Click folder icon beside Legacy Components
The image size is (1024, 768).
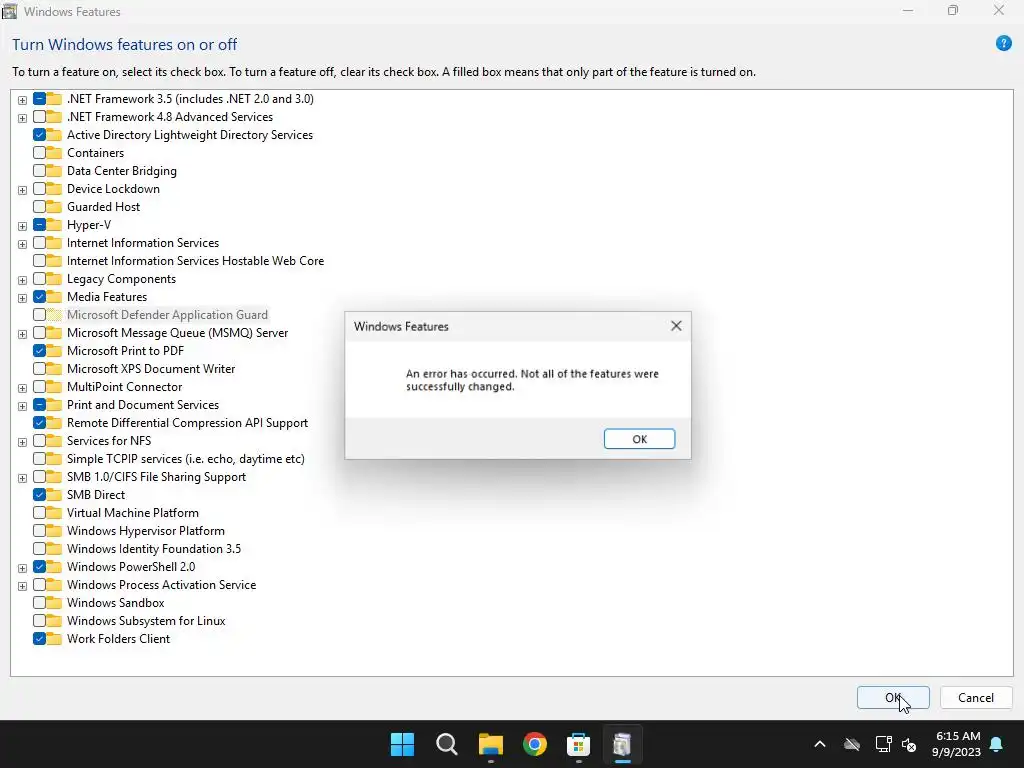pos(54,279)
